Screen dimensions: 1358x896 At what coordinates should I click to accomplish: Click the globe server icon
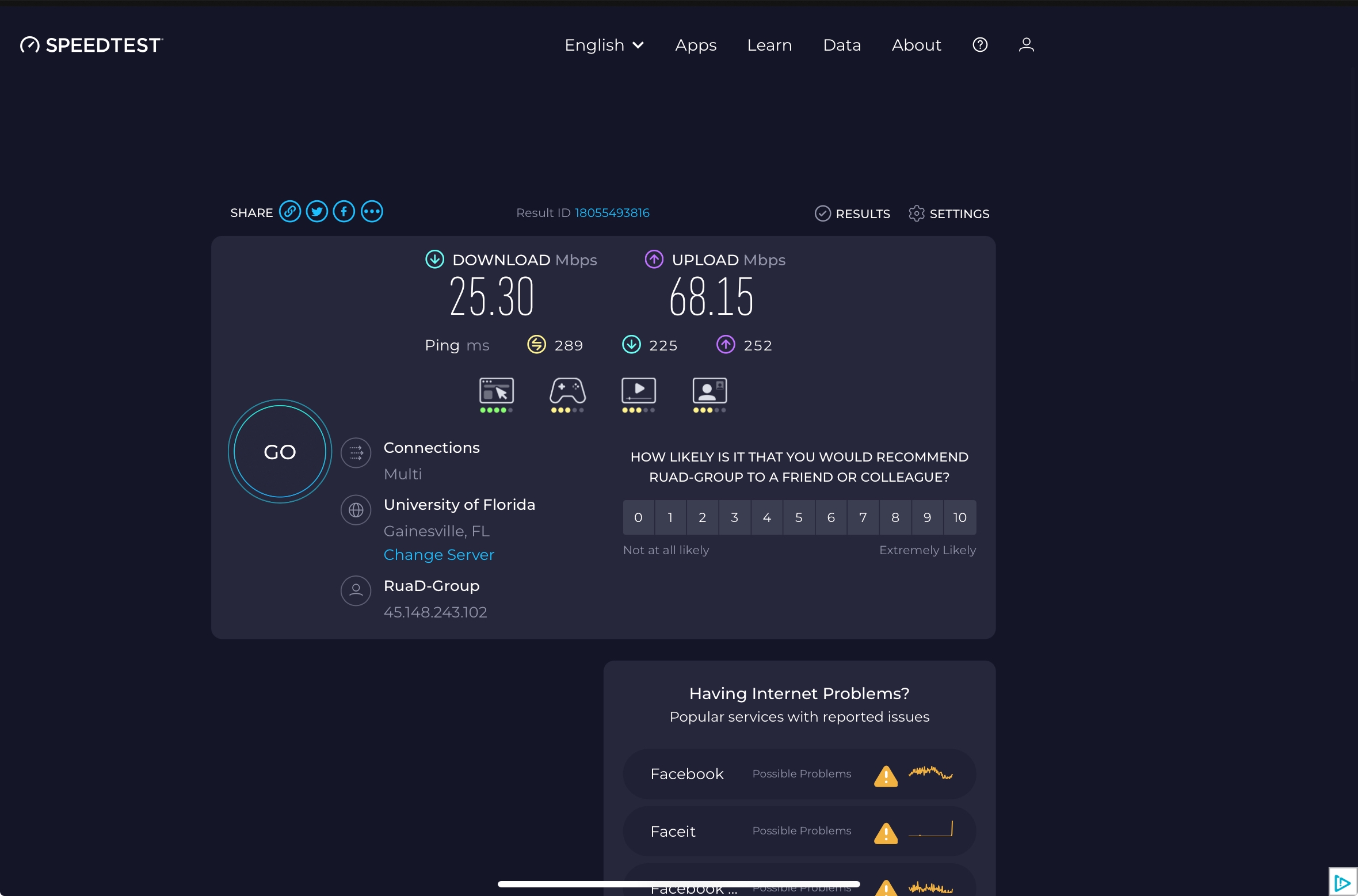click(356, 510)
